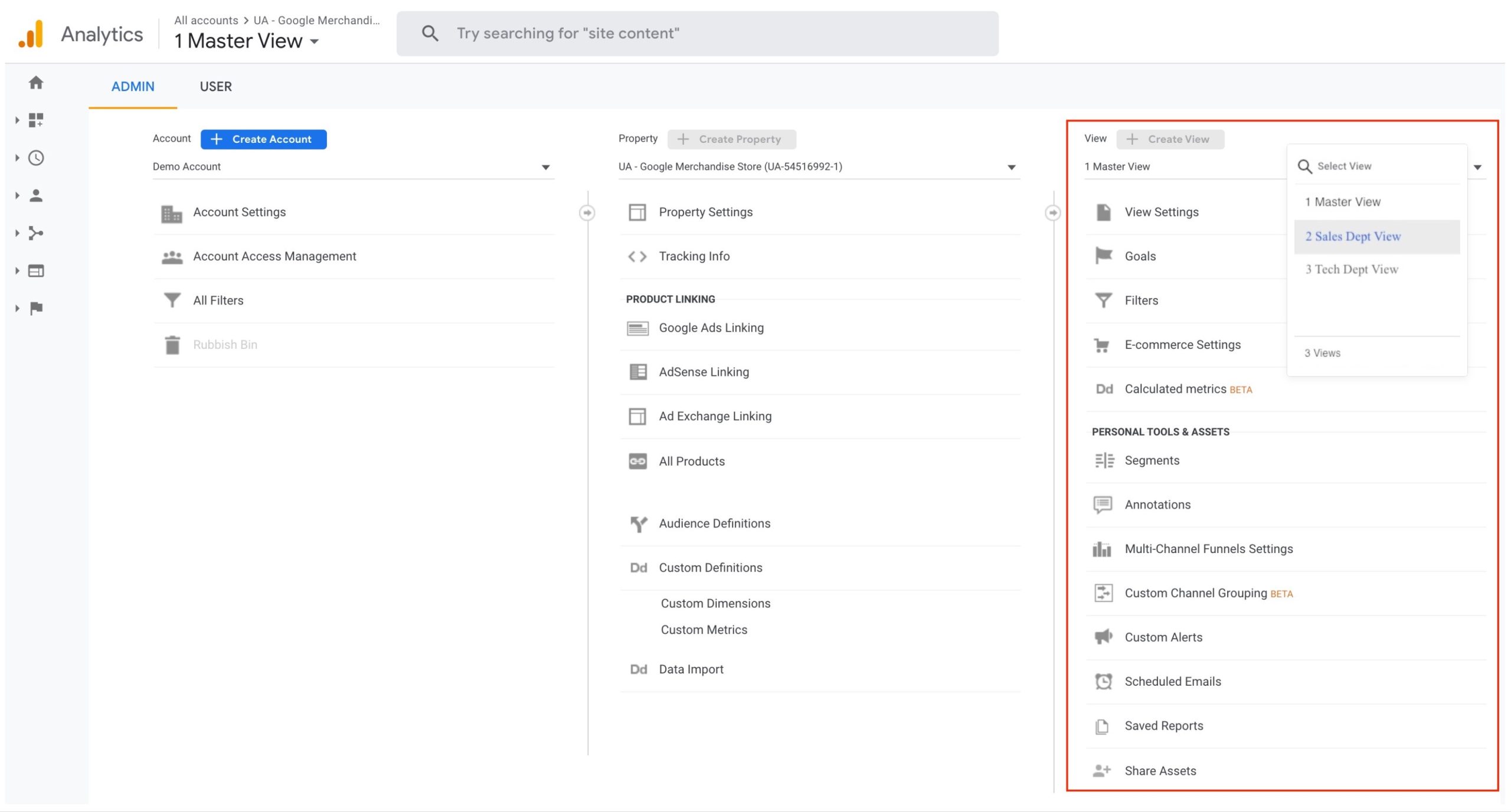This screenshot has width=1511, height=812.
Task: Switch to the USER tab
Action: [x=215, y=87]
